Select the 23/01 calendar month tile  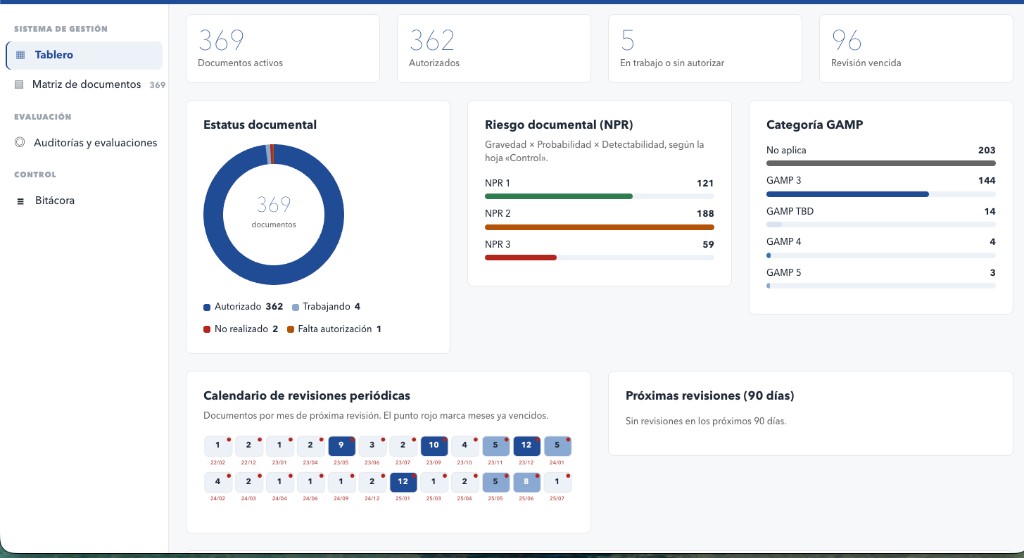[x=279, y=446]
